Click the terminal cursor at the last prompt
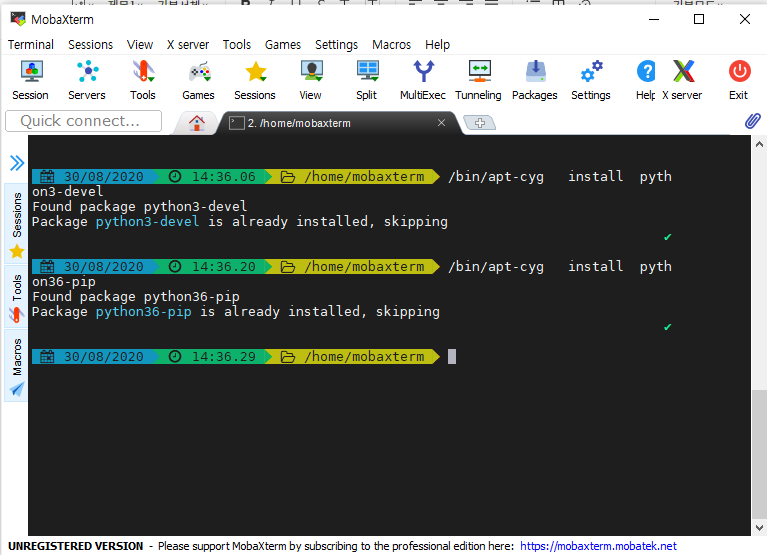Screen dimensions: 767x555 coord(452,356)
